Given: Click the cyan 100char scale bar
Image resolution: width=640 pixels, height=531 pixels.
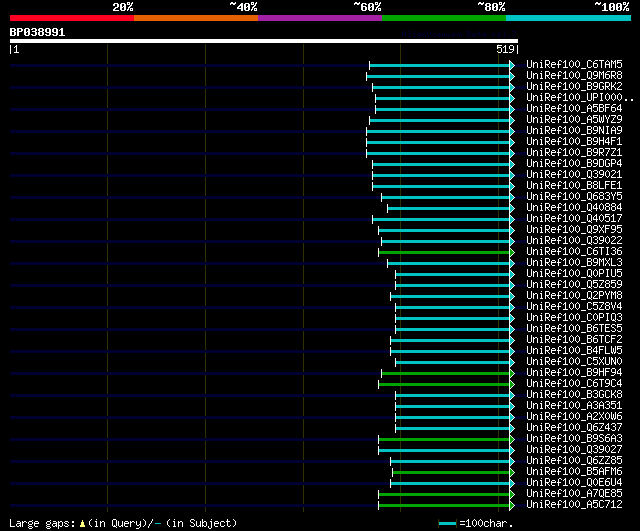Looking at the screenshot, I should [x=447, y=524].
